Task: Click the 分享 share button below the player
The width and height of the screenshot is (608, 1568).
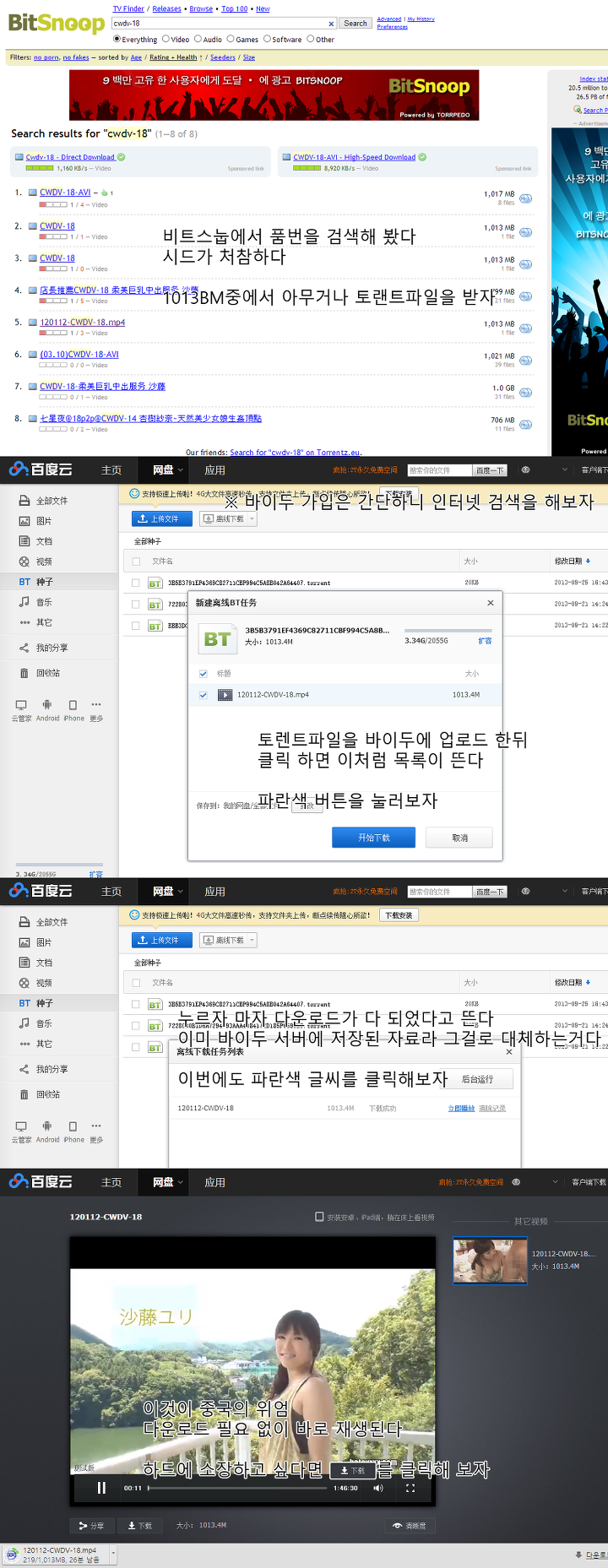Action: pos(91,1526)
